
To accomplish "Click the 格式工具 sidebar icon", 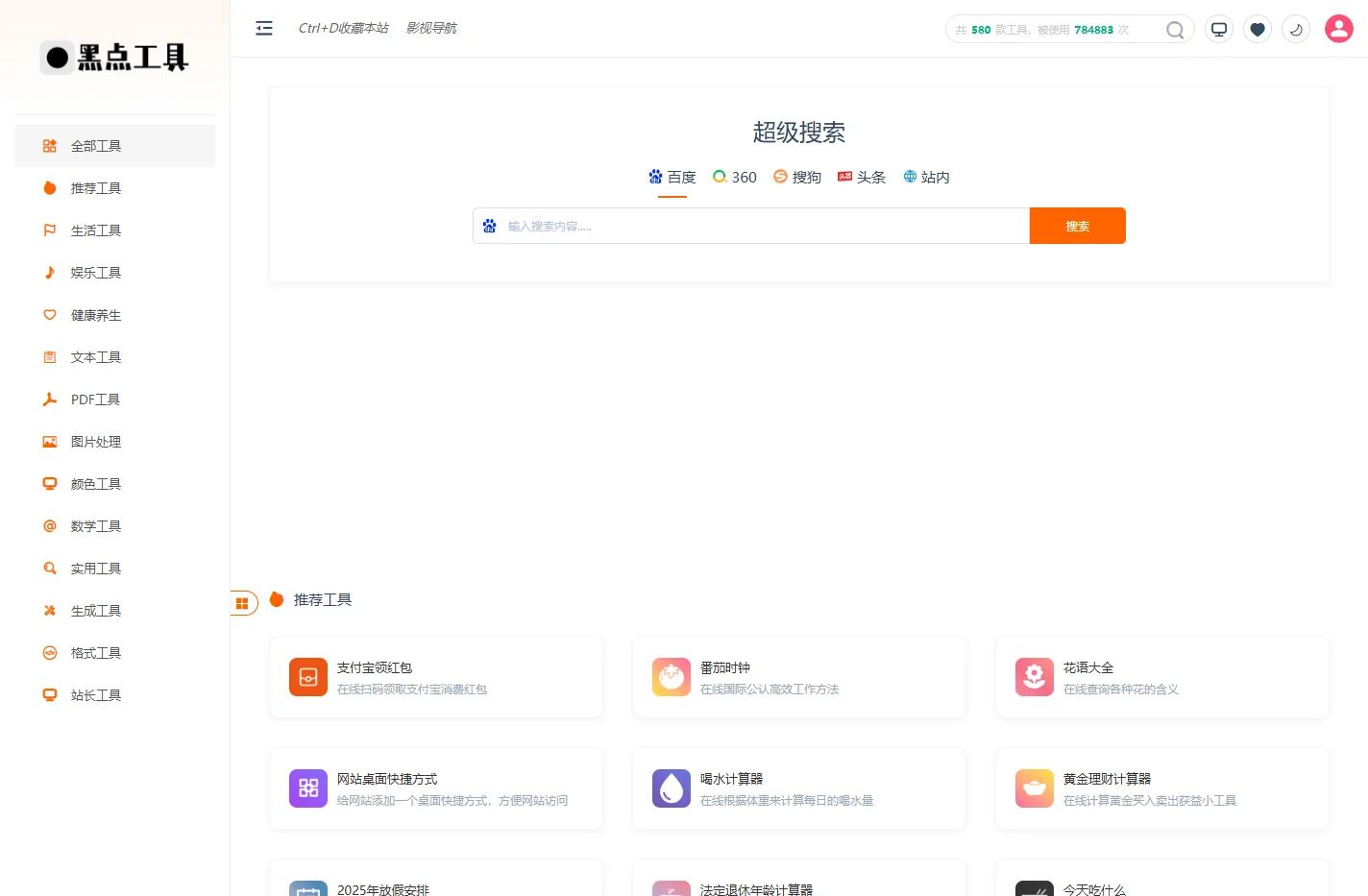I will [50, 653].
